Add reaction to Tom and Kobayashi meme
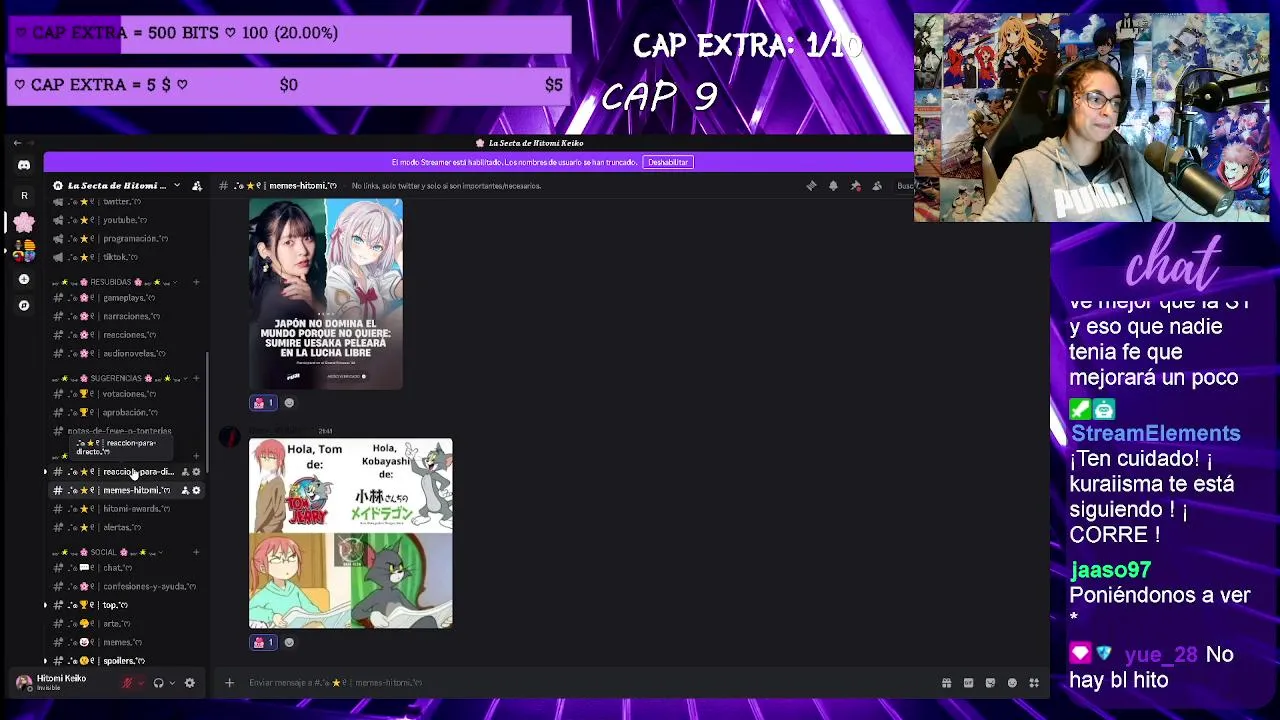The height and width of the screenshot is (720, 1280). coord(289,642)
